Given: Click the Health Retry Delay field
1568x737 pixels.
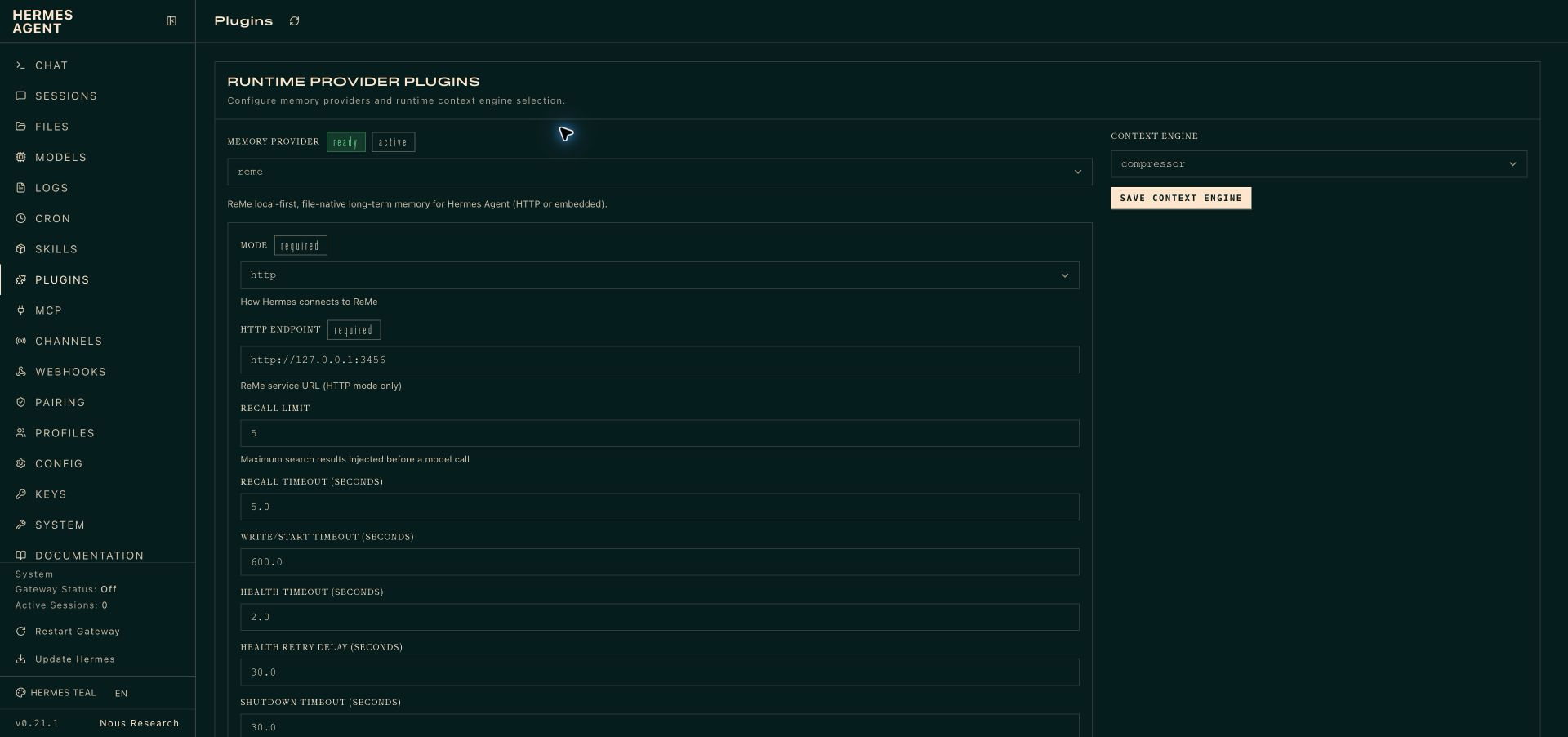Looking at the screenshot, I should pos(659,672).
